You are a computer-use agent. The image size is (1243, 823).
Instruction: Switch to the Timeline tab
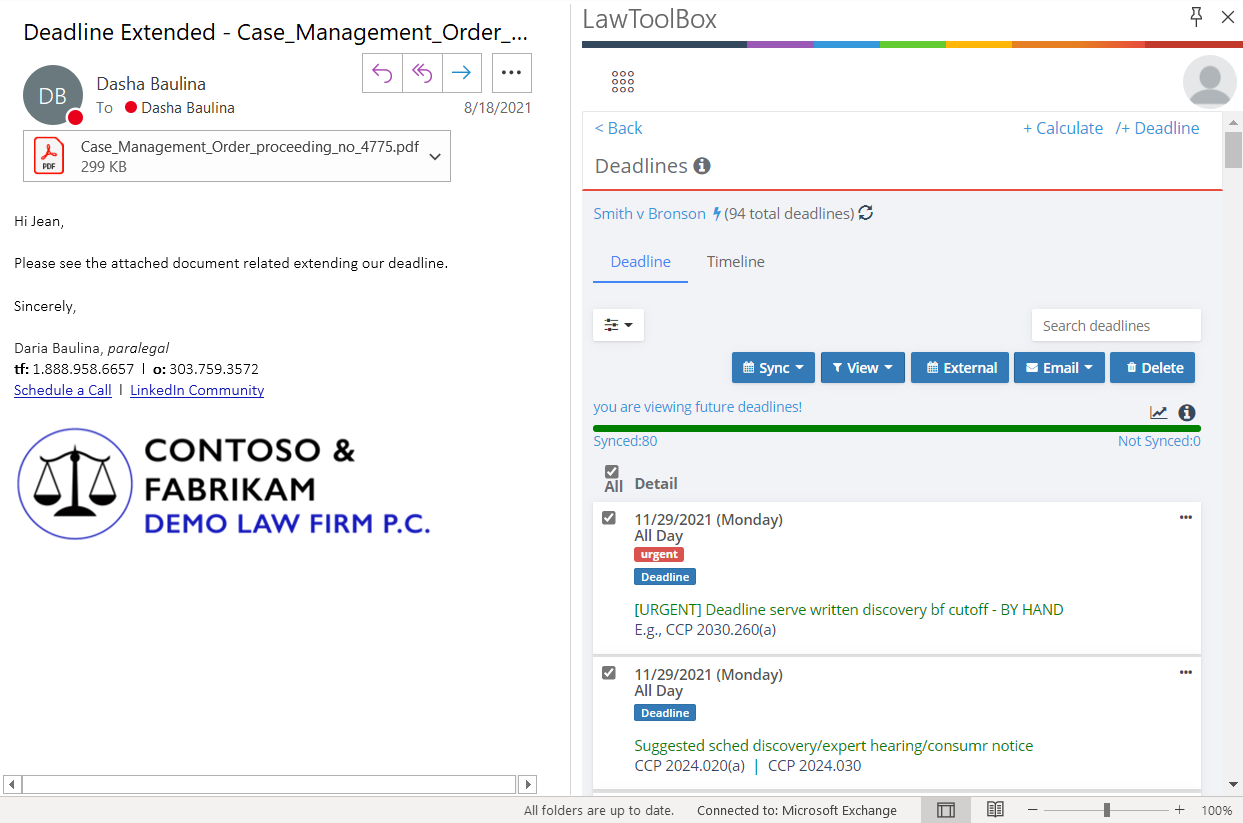(x=735, y=261)
